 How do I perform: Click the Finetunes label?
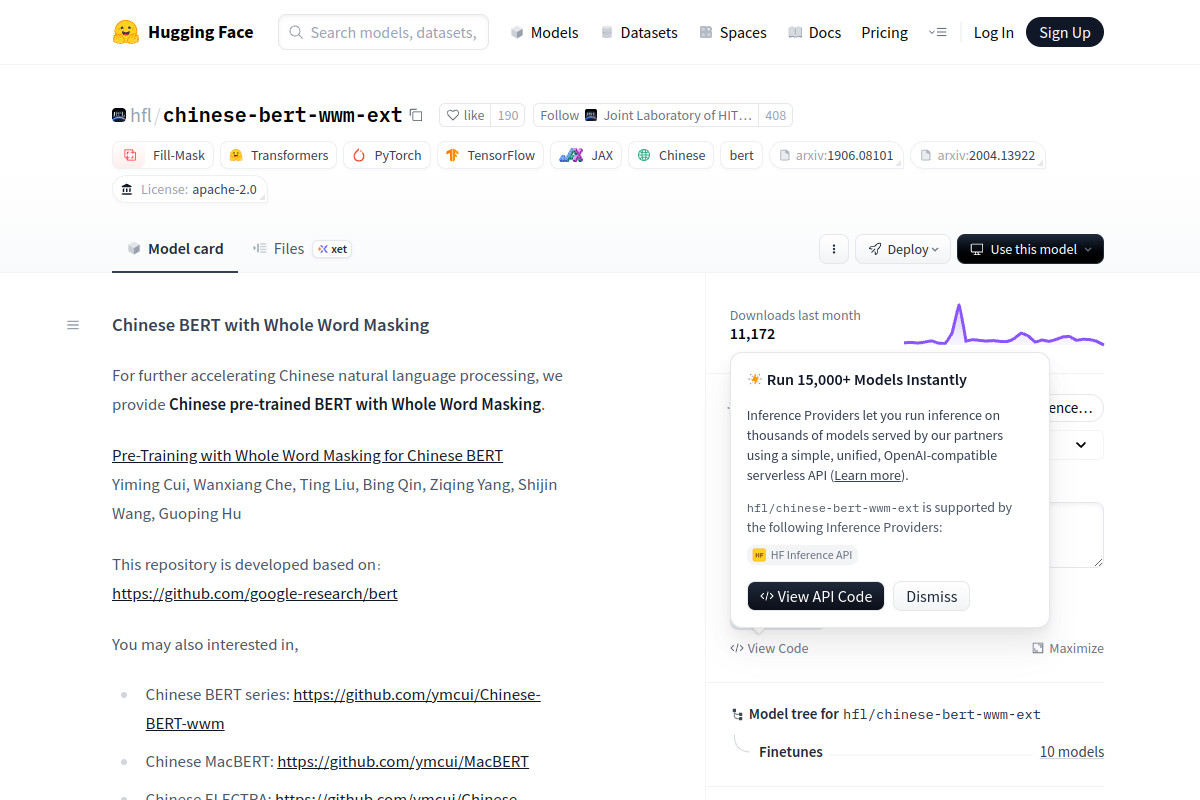click(x=791, y=752)
